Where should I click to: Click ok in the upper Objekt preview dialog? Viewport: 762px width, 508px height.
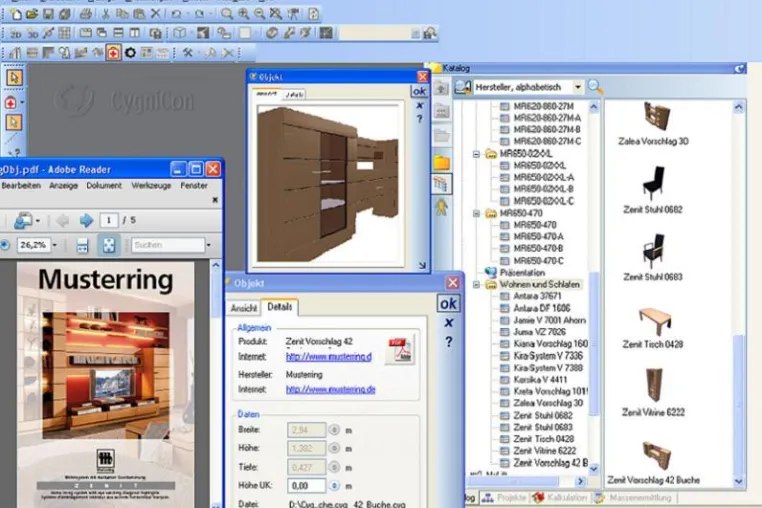pyautogui.click(x=419, y=91)
